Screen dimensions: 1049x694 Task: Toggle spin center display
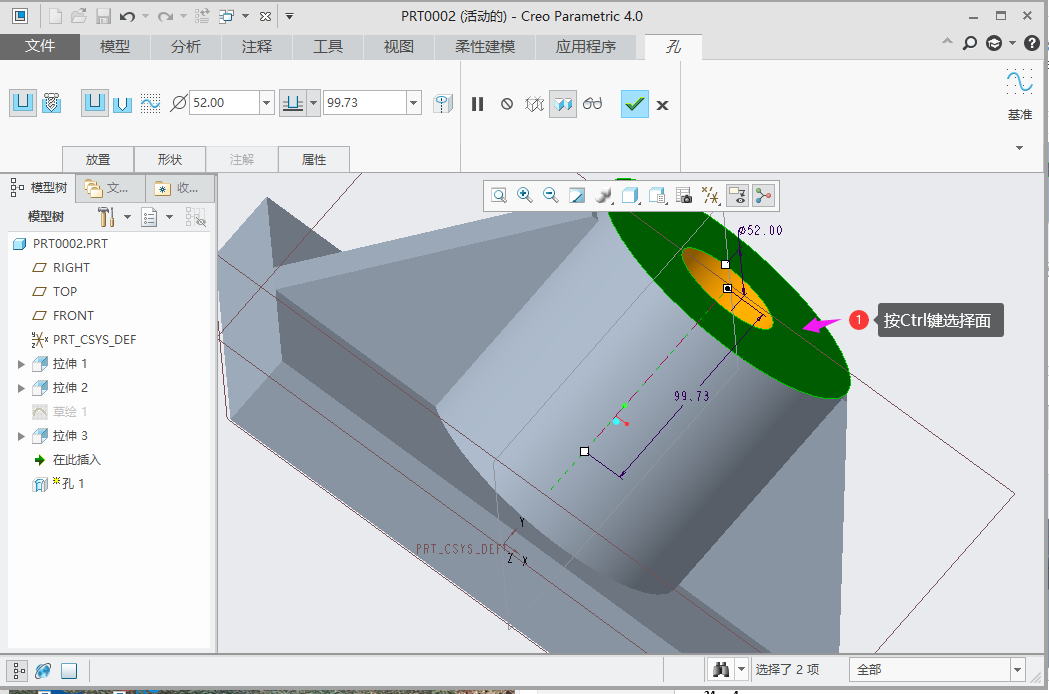(764, 196)
